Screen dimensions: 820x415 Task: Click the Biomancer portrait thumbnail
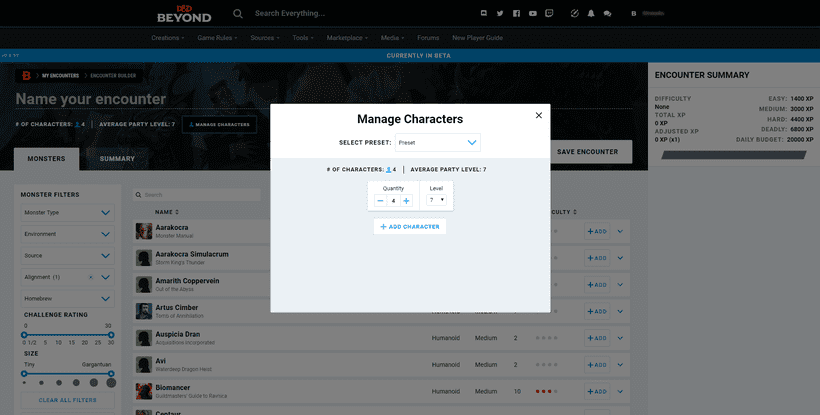click(144, 391)
